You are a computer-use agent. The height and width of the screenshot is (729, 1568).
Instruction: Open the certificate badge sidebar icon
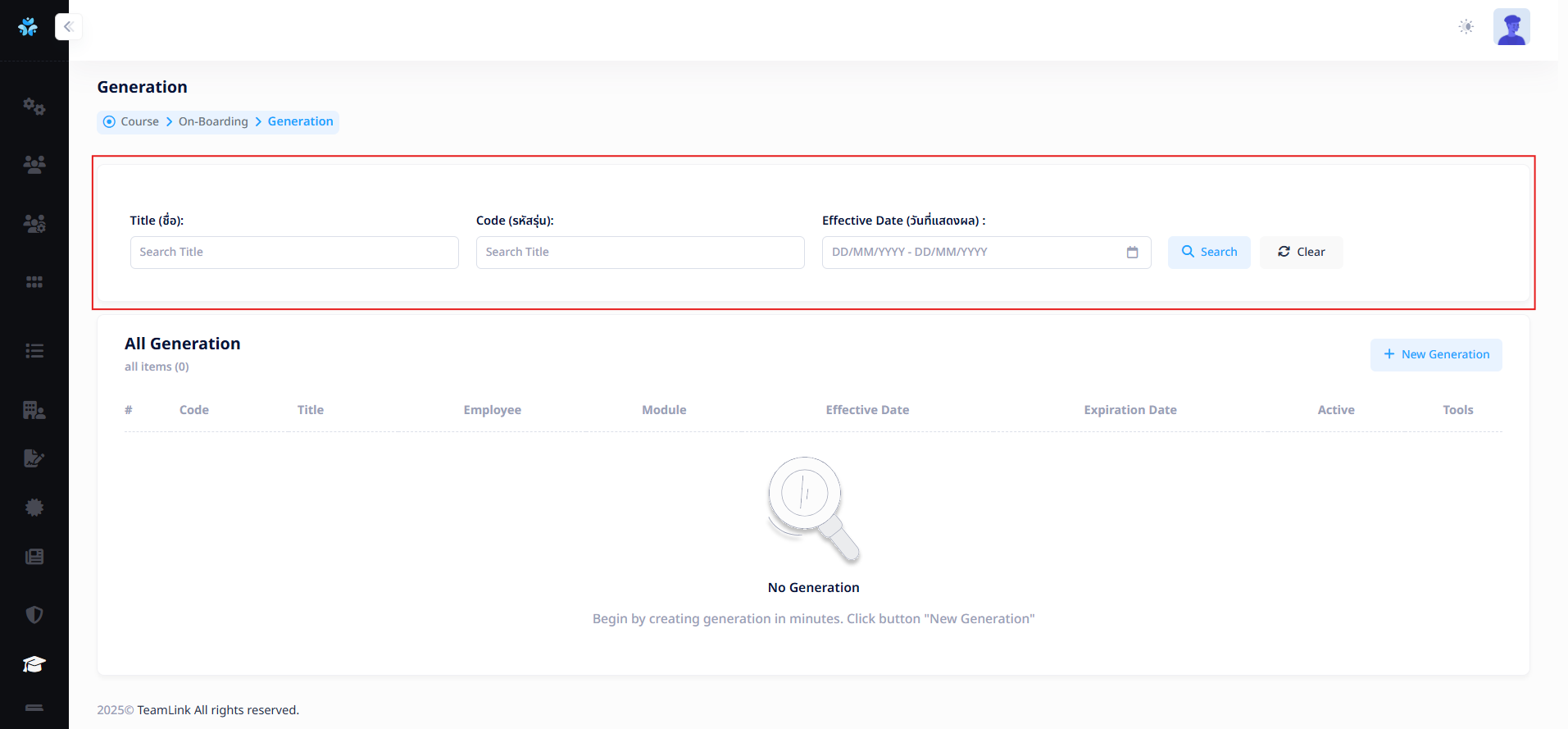(x=34, y=508)
